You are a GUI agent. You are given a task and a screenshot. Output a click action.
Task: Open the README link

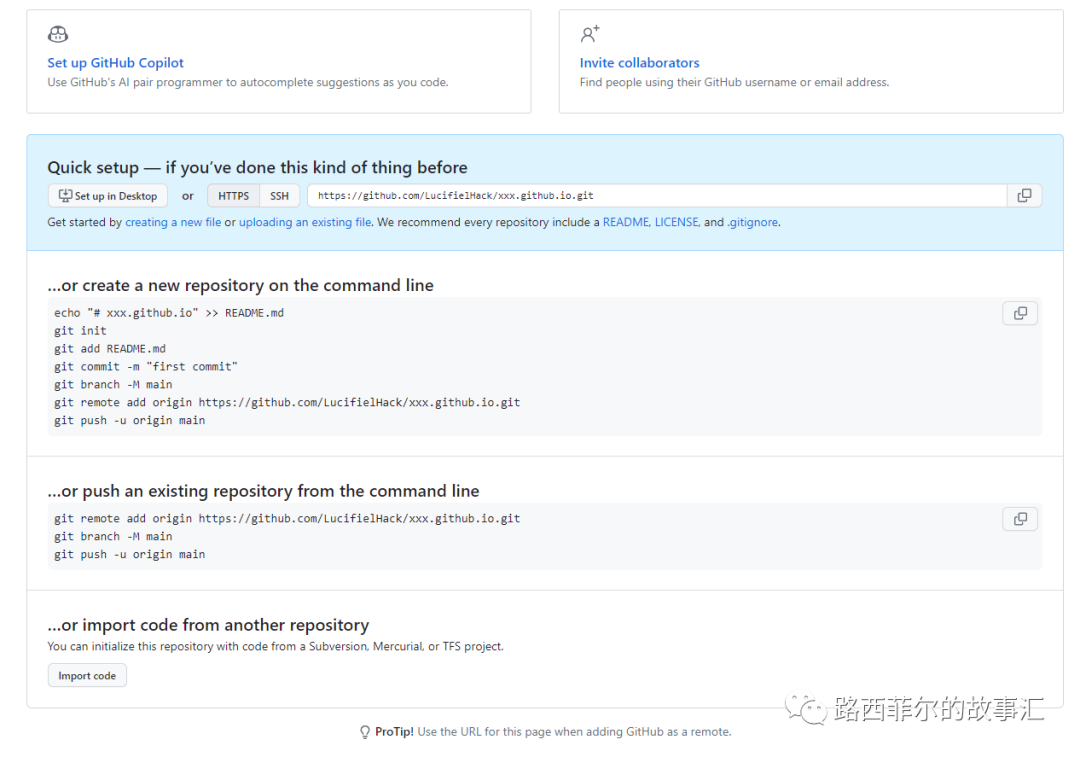click(x=625, y=222)
